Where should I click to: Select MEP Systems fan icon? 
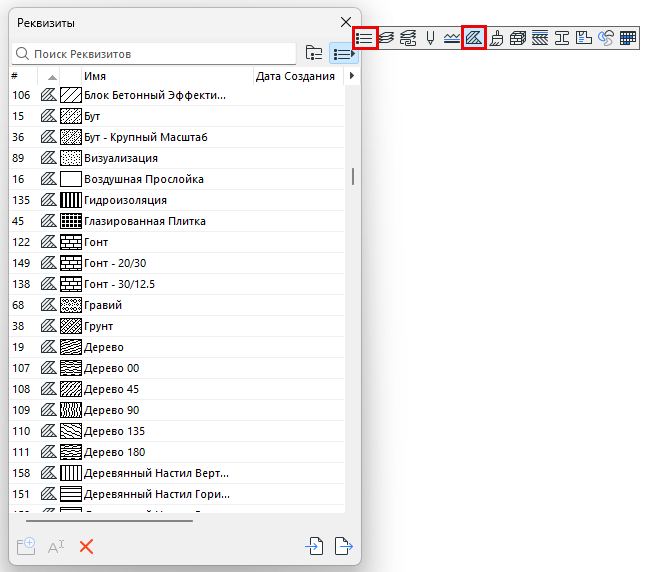pos(606,38)
